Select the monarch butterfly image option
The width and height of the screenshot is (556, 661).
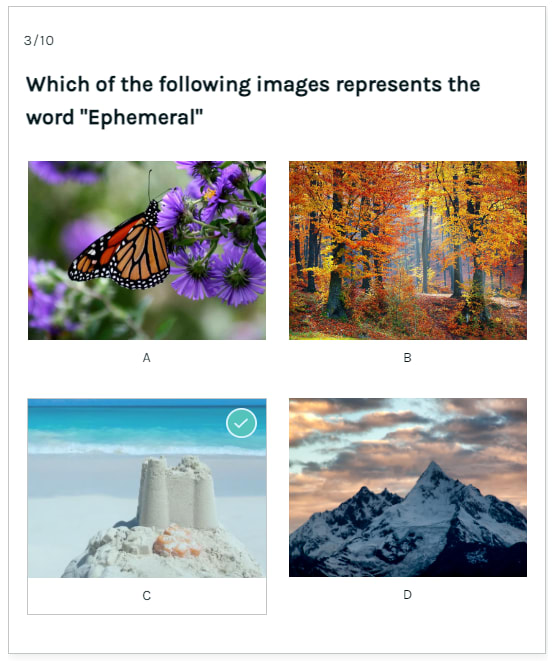pyautogui.click(x=147, y=250)
